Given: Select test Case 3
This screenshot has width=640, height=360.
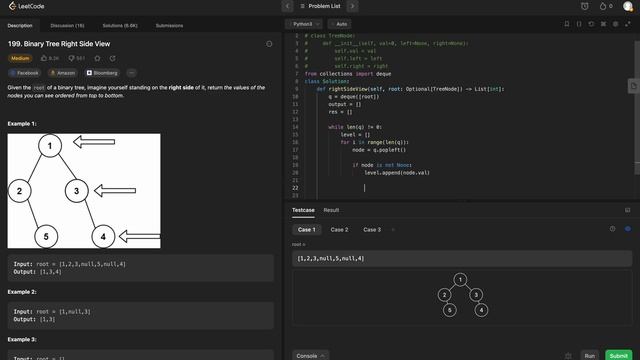Looking at the screenshot, I should 372,230.
